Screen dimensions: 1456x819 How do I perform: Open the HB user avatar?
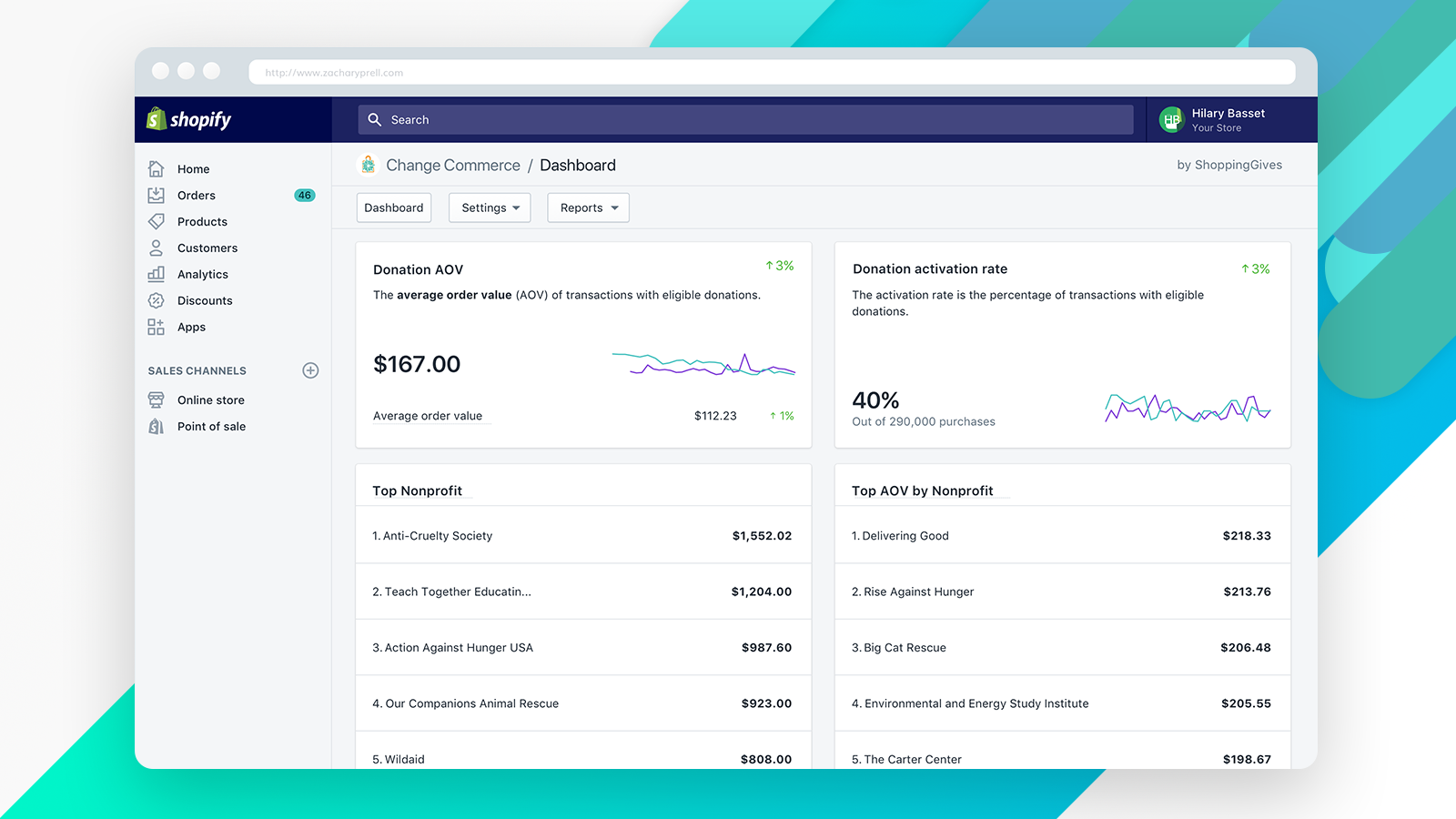point(1171,119)
